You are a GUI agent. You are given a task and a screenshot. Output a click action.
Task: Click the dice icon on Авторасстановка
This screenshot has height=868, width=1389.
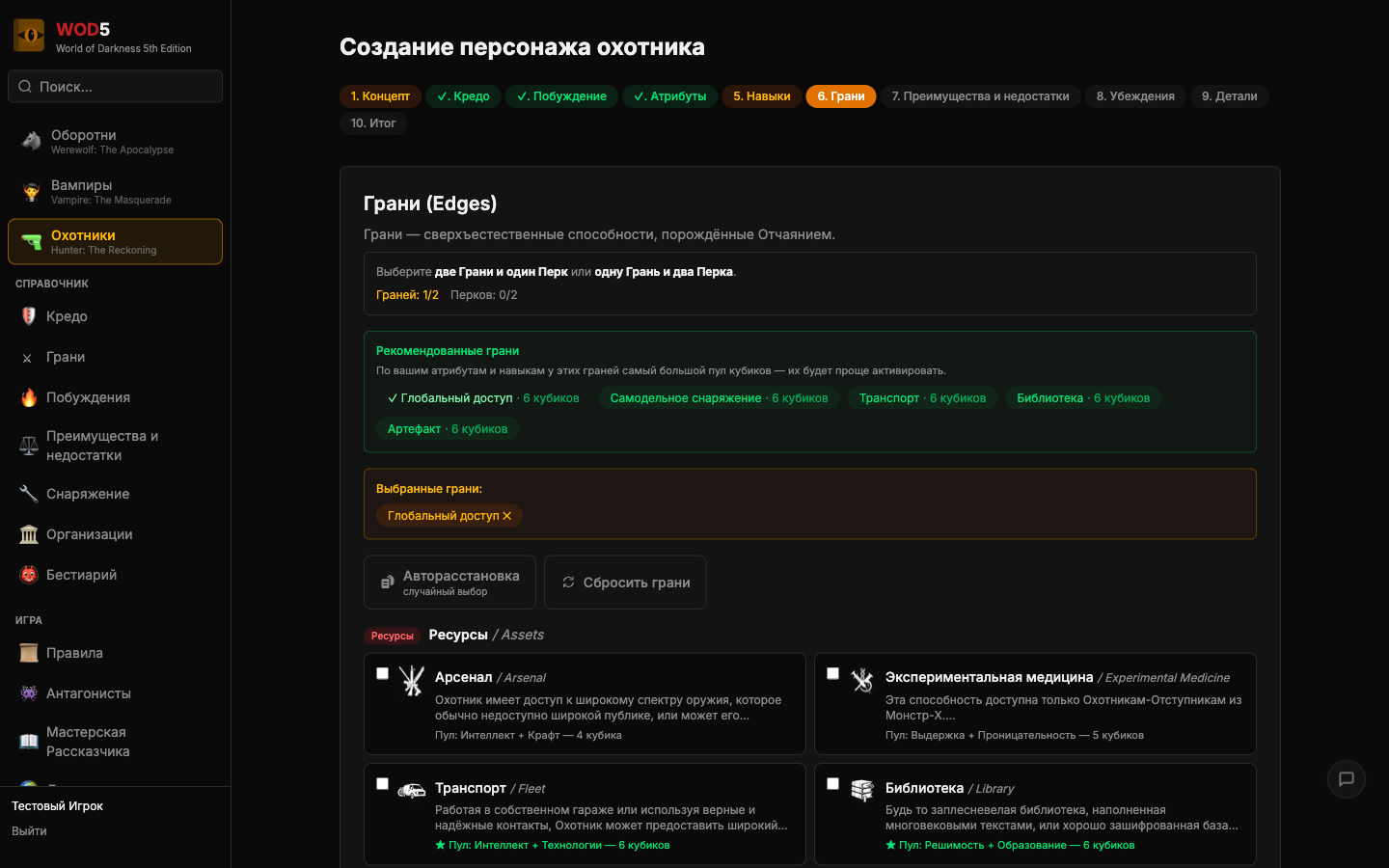coord(387,583)
